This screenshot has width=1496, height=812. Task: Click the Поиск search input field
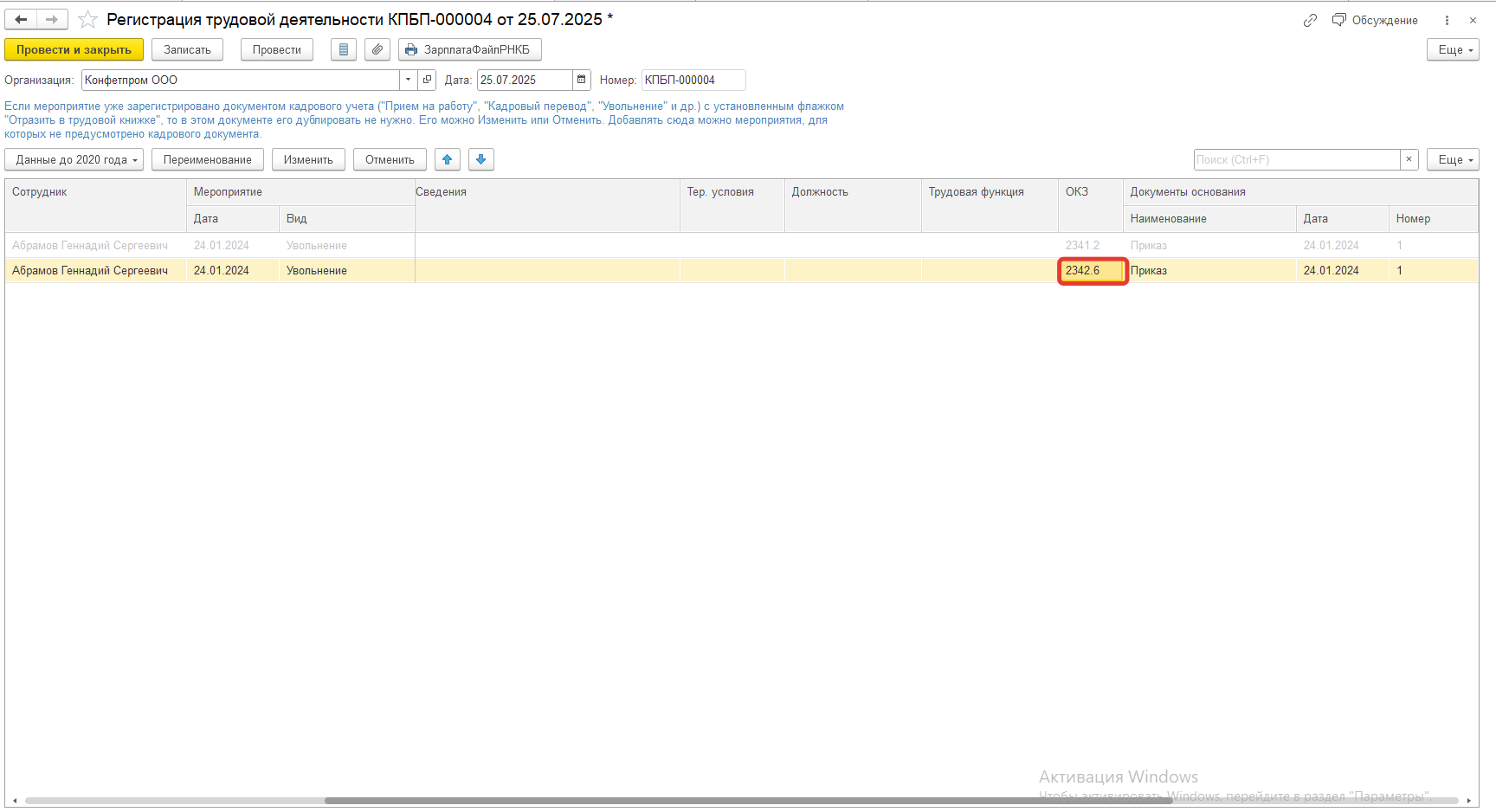(1296, 159)
